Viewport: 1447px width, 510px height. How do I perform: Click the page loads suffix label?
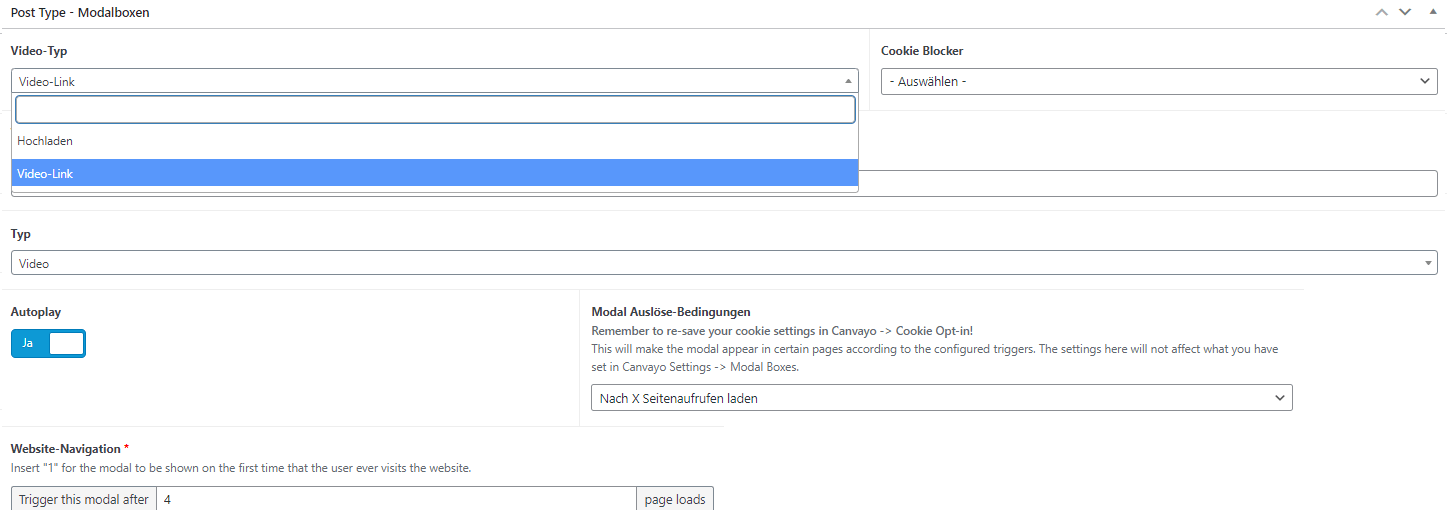pyautogui.click(x=675, y=499)
